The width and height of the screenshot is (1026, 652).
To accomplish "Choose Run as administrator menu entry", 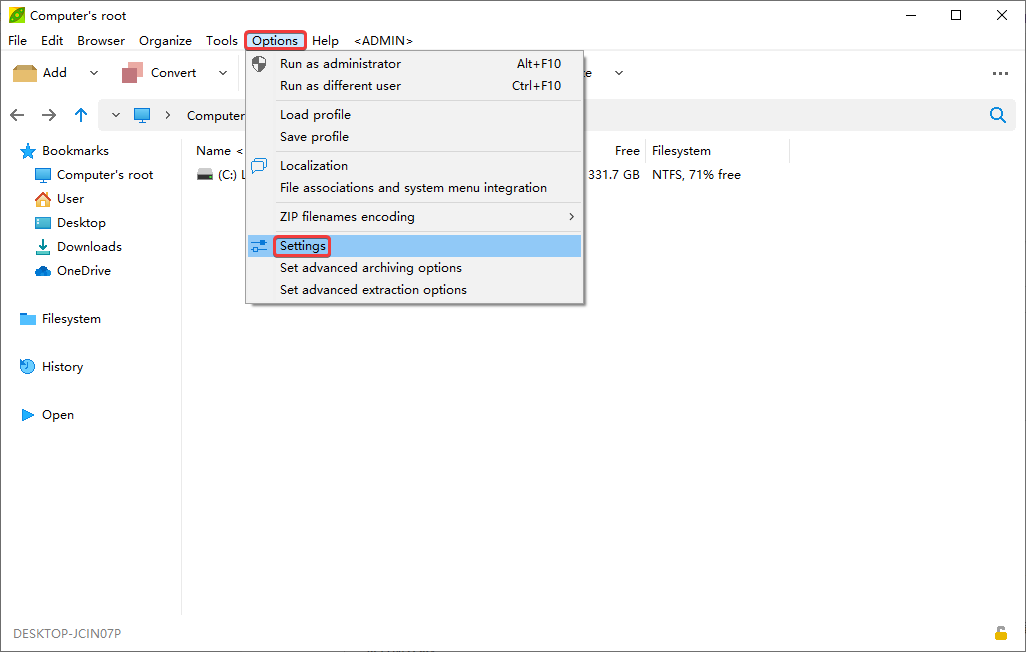I will coord(340,64).
